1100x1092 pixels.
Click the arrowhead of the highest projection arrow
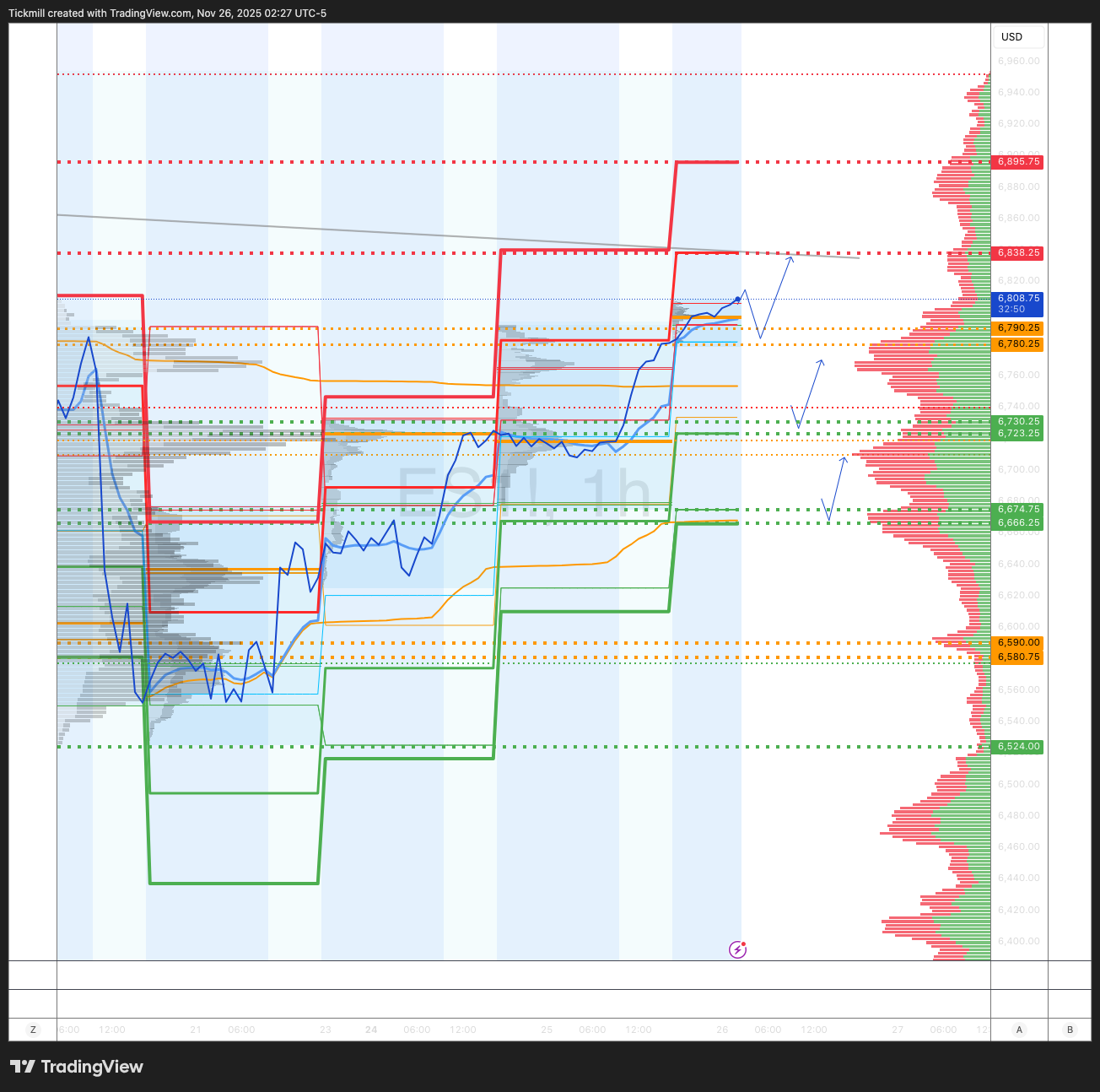791,257
